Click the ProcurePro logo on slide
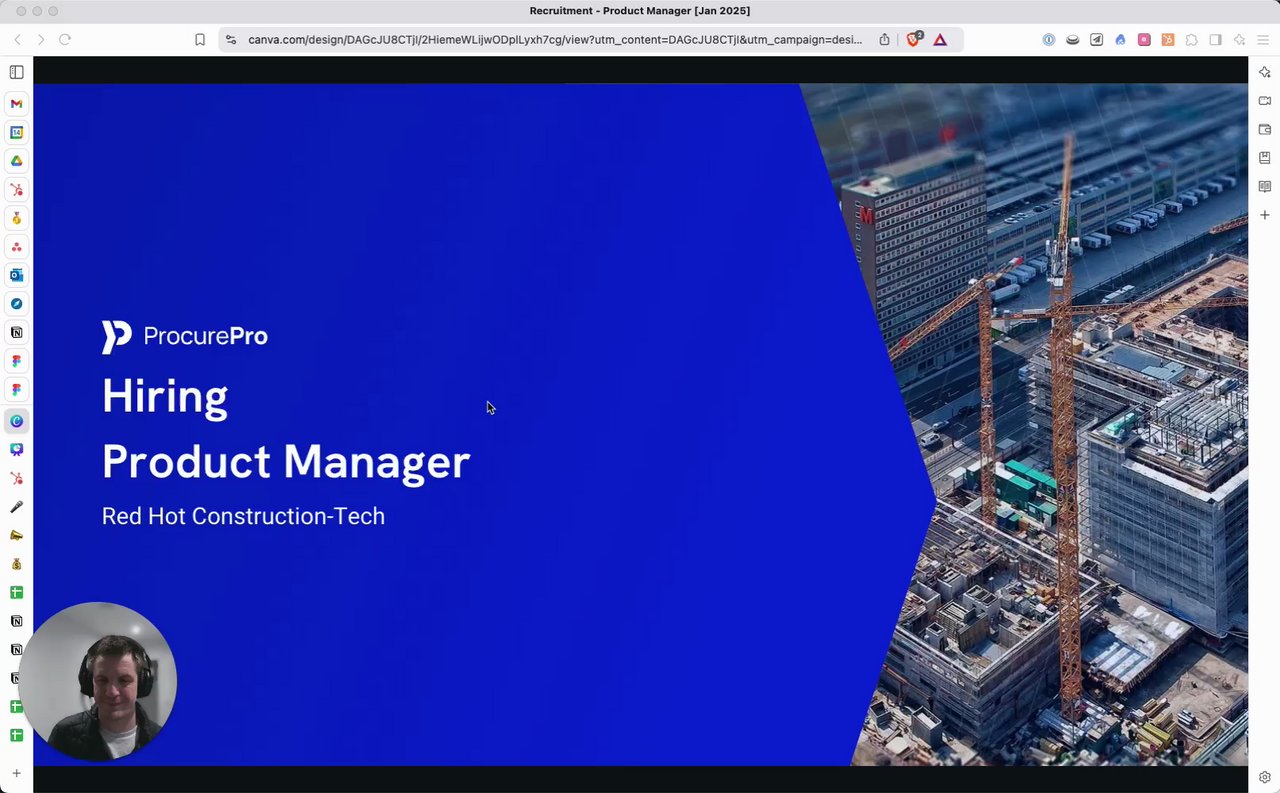Screen dimensions: 1280x793 [x=185, y=337]
